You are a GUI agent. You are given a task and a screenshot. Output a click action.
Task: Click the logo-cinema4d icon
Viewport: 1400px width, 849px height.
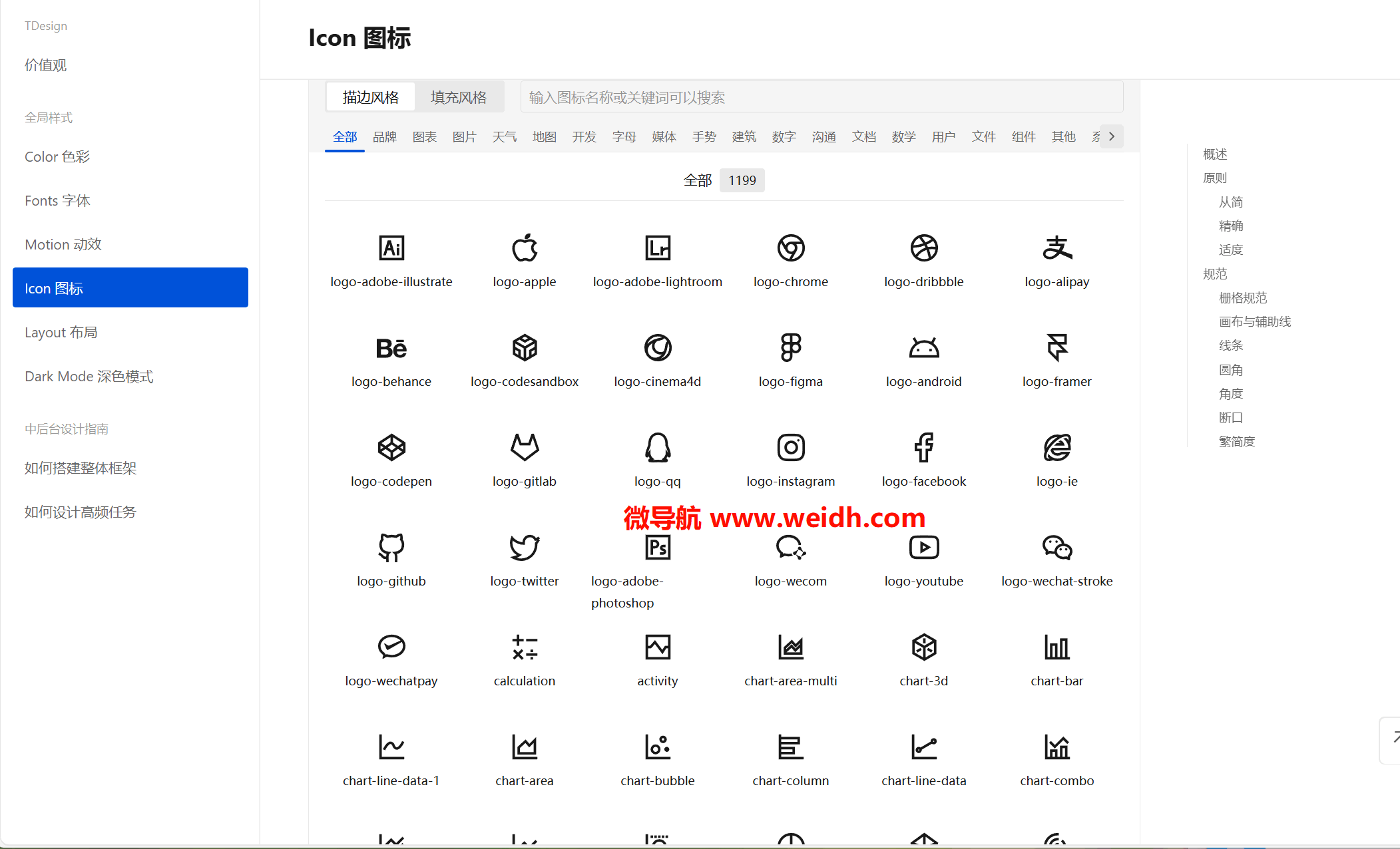[x=658, y=348]
